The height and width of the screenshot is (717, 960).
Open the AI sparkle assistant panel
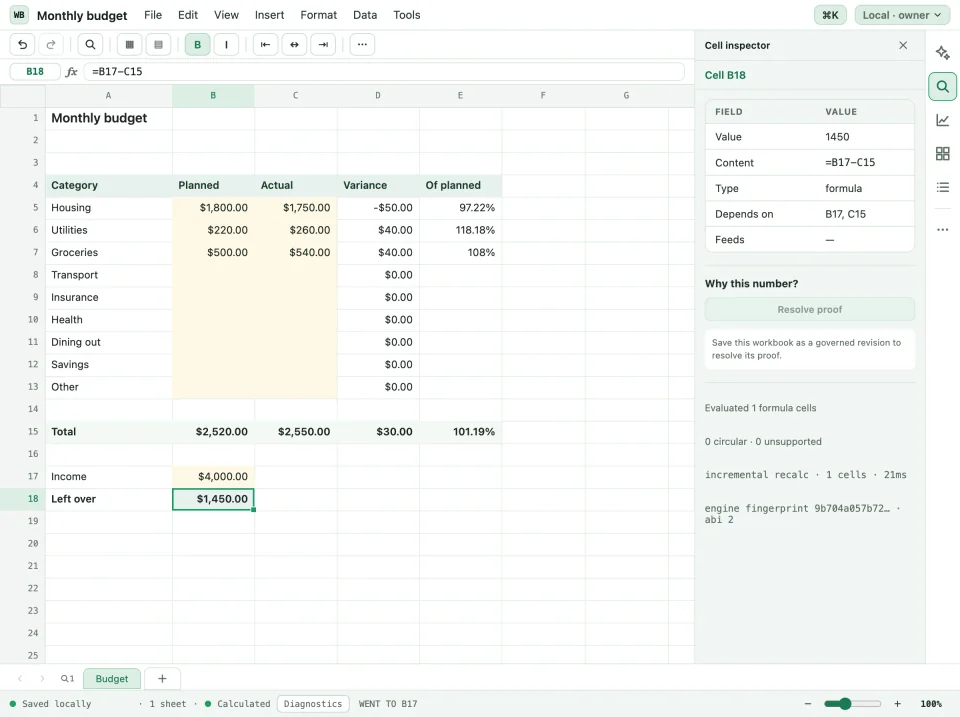942,53
